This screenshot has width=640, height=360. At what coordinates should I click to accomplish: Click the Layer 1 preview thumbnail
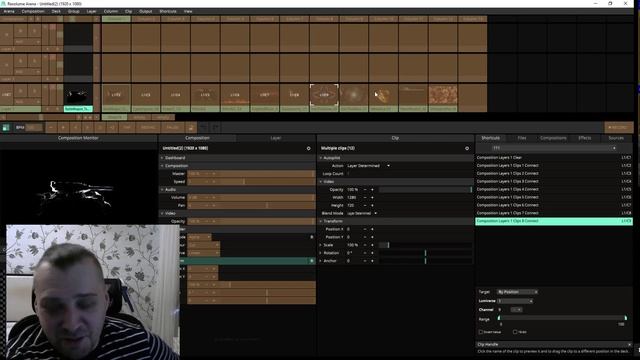click(x=78, y=95)
